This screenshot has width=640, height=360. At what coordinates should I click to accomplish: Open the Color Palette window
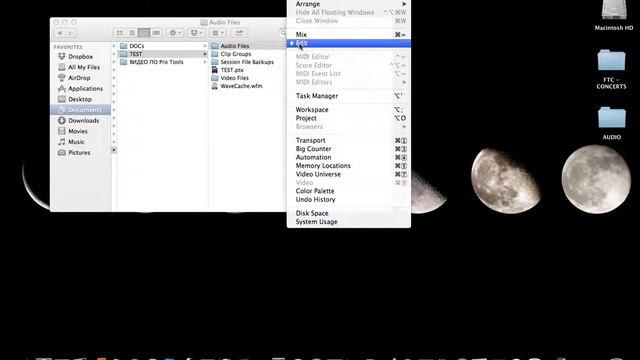(349, 191)
